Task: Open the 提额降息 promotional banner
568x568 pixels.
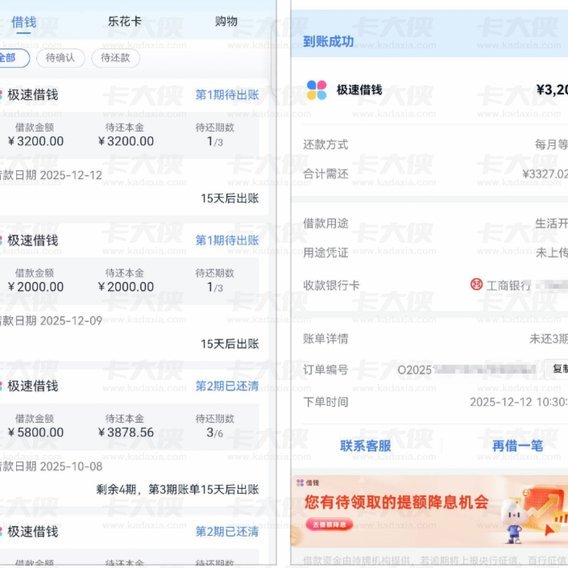Action: (x=429, y=511)
